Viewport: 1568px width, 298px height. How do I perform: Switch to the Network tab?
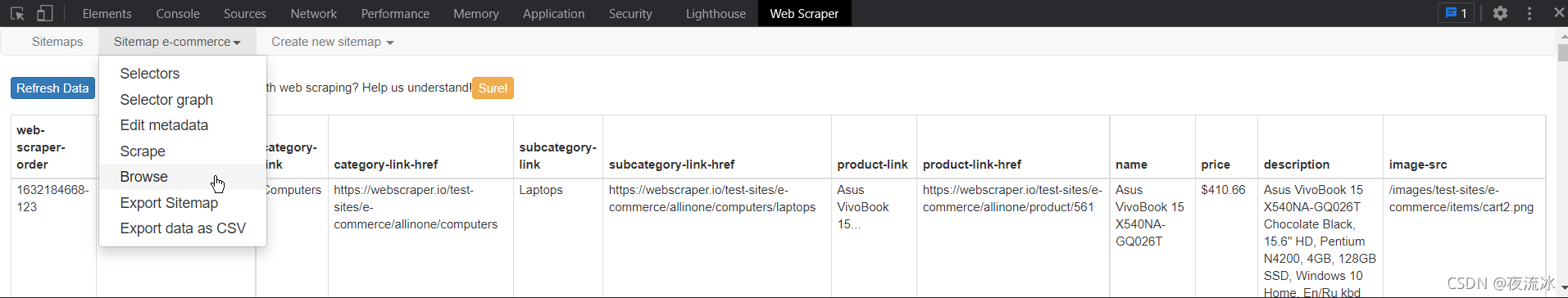coord(313,13)
